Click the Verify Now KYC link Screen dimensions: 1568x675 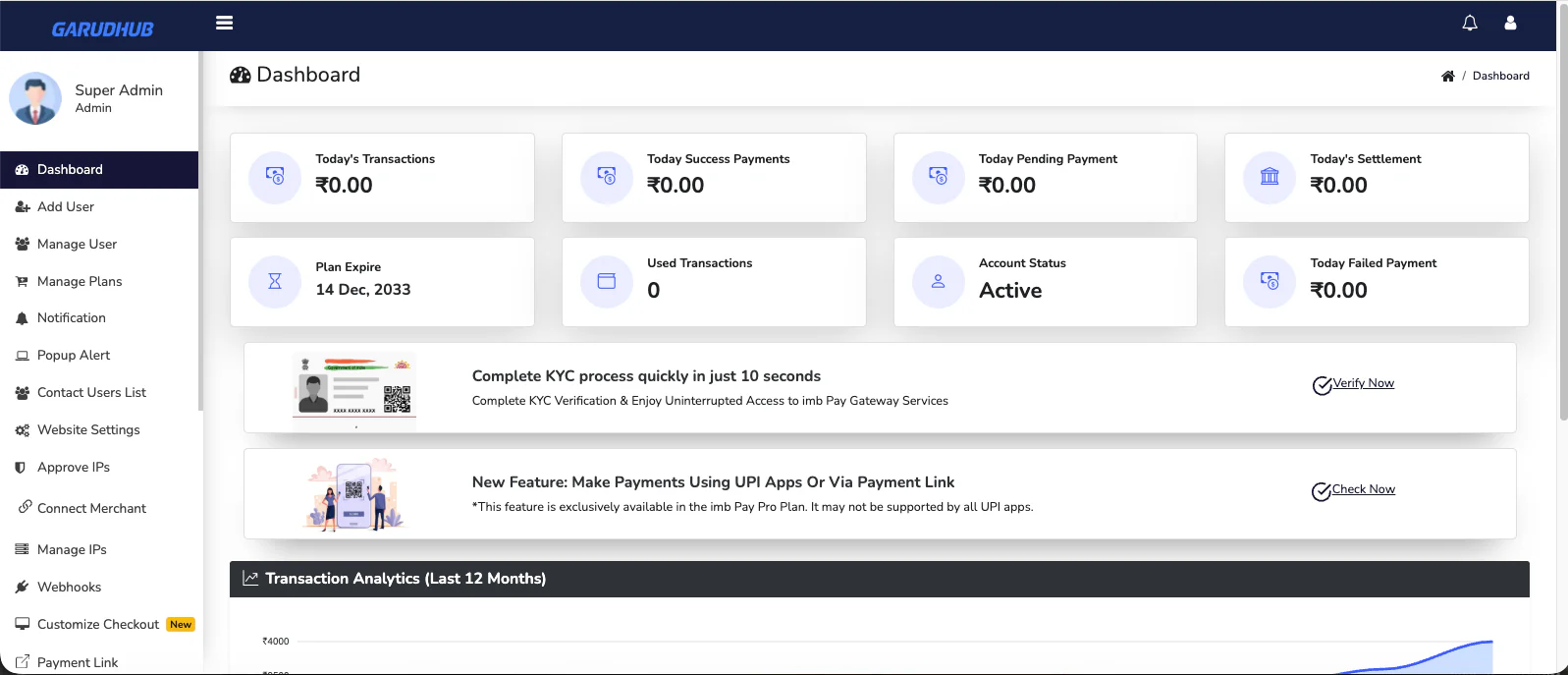(x=1363, y=383)
